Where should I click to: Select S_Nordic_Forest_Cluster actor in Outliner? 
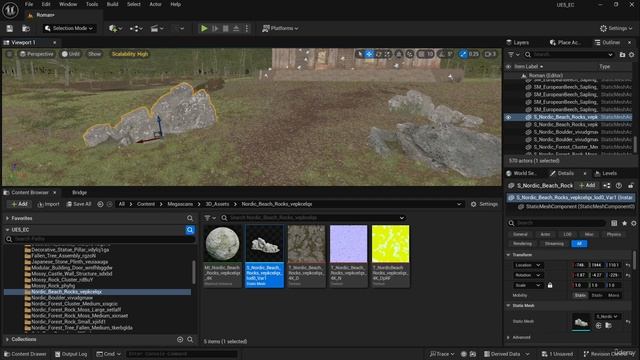coord(565,147)
